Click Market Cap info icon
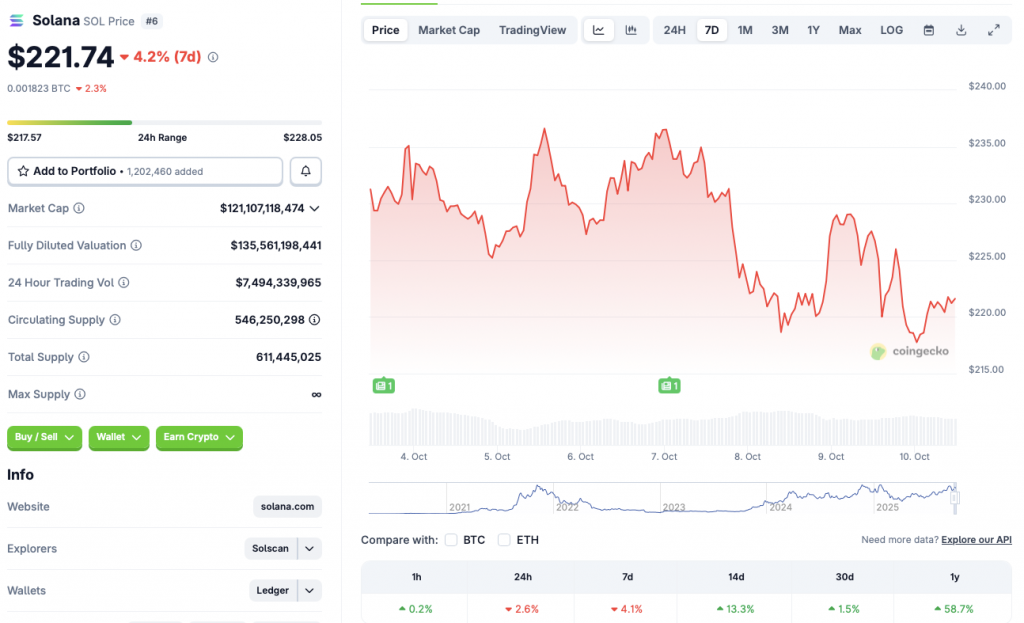This screenshot has height=623, width=1024. coord(79,208)
